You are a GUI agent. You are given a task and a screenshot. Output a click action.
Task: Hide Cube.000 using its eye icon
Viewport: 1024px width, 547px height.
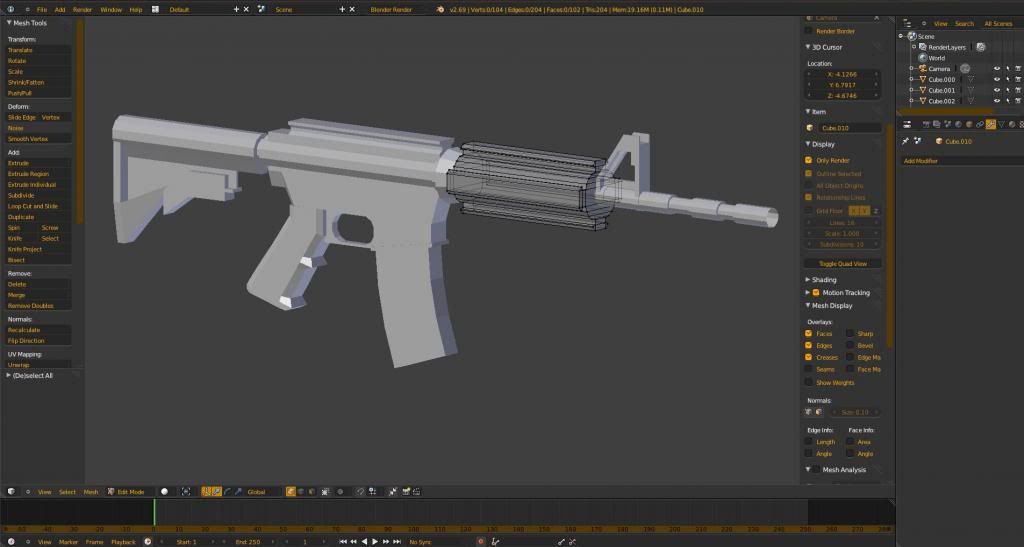[996, 79]
